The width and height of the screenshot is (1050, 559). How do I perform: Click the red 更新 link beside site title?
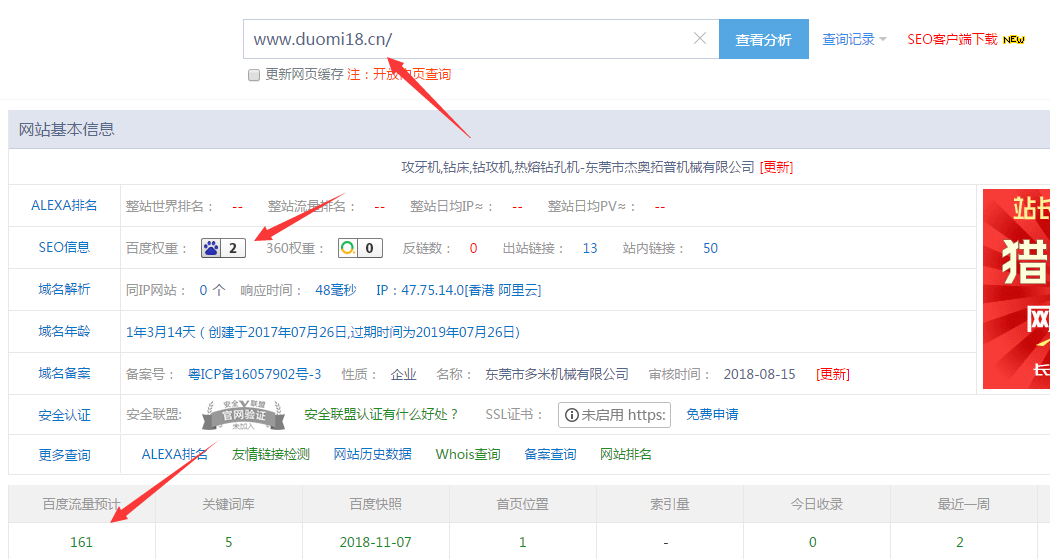(776, 167)
